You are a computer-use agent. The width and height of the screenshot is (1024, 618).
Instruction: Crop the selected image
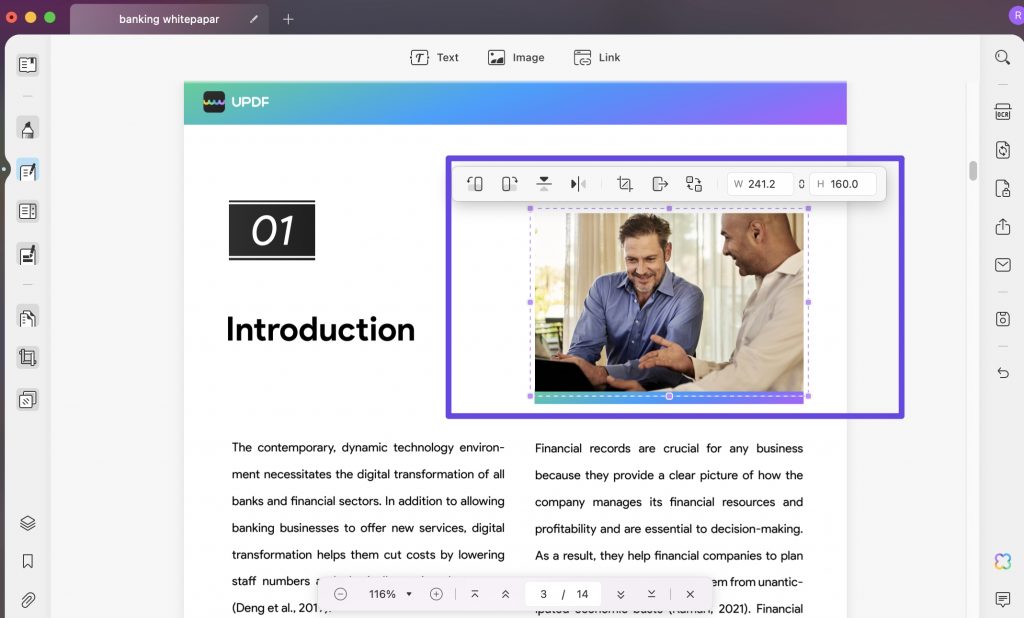625,183
